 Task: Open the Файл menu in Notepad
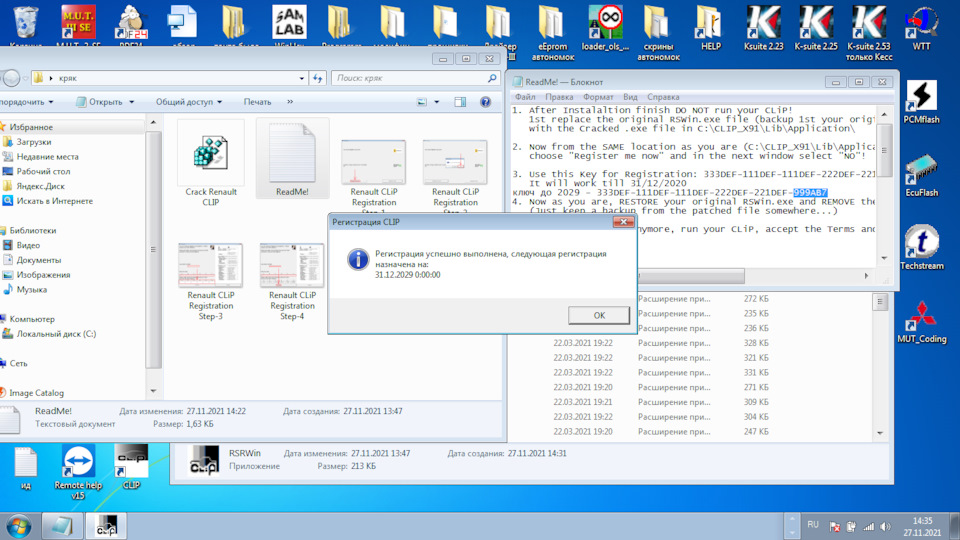[x=525, y=97]
